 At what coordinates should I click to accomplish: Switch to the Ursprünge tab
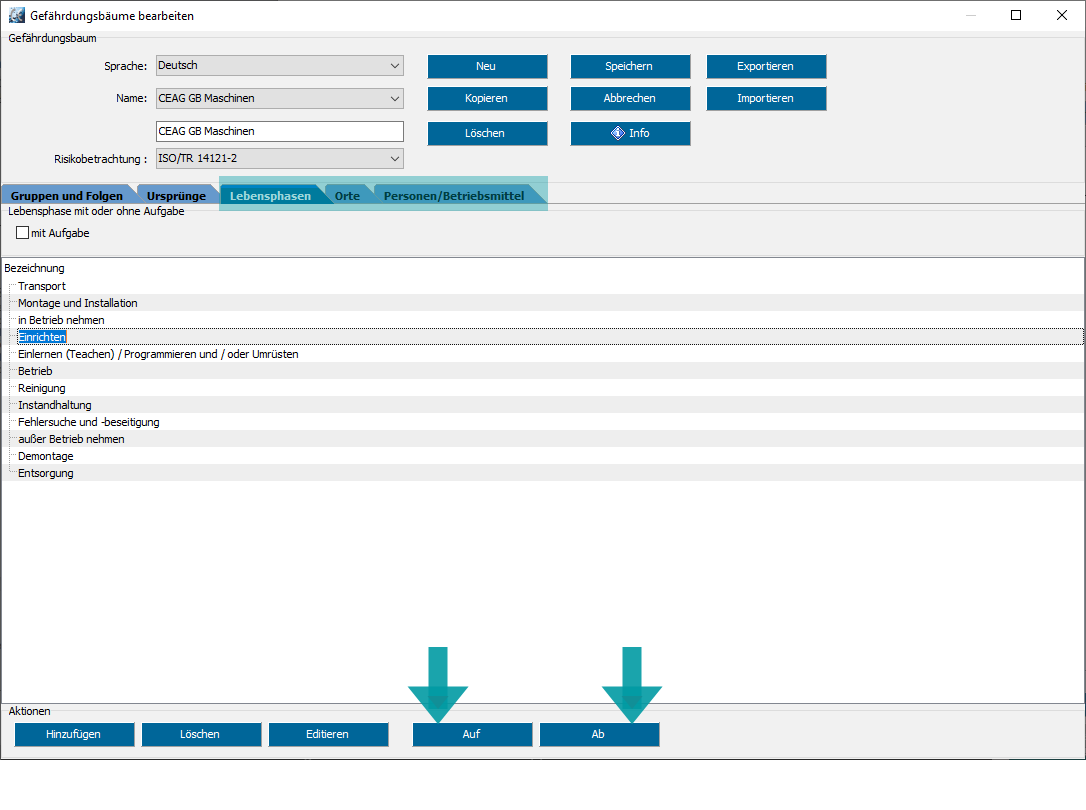pos(176,196)
